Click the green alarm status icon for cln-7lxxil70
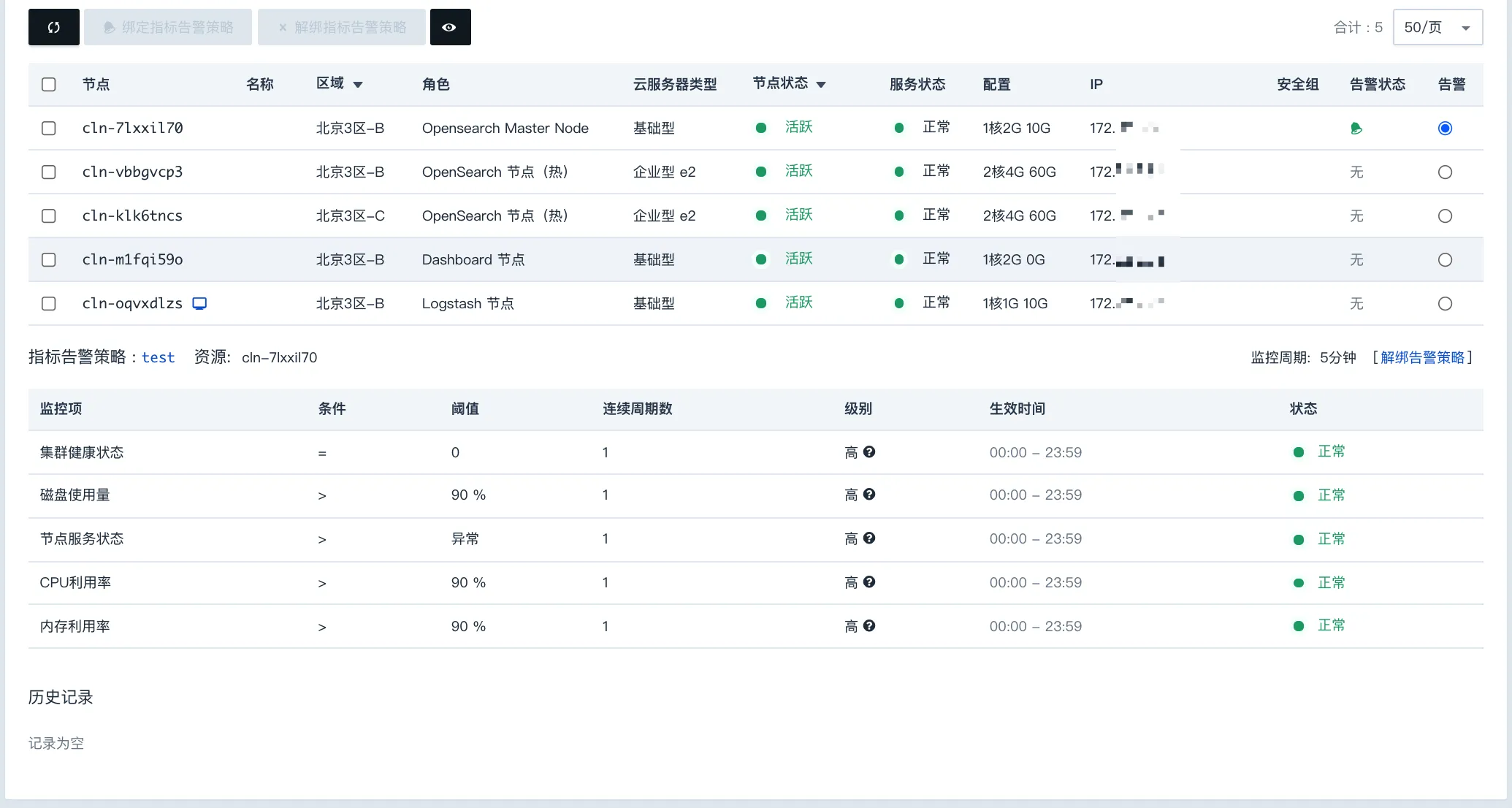 [x=1356, y=129]
